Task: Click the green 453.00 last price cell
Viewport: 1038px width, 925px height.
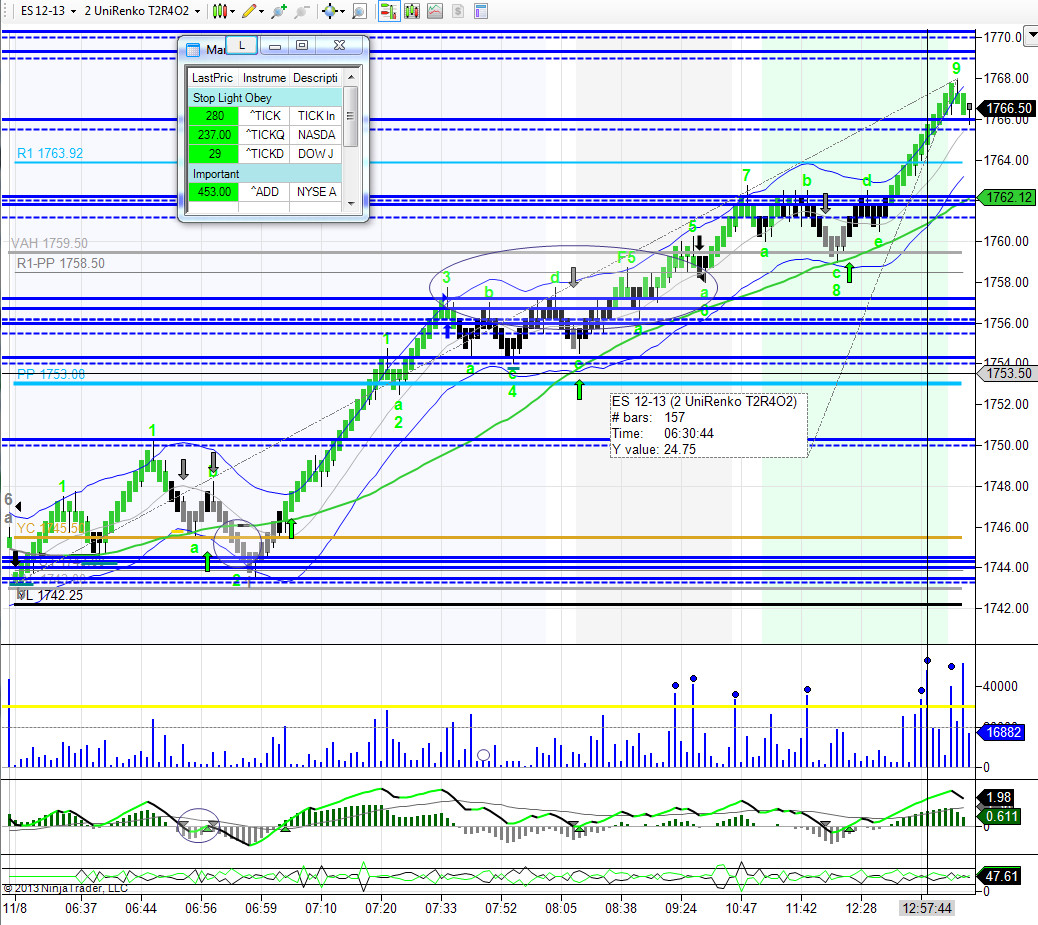Action: [x=213, y=192]
